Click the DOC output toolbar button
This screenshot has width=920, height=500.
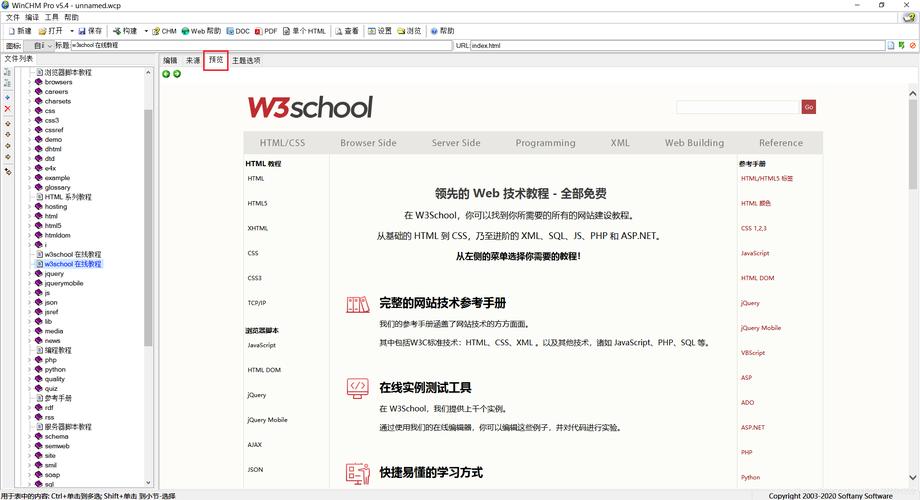tap(238, 31)
